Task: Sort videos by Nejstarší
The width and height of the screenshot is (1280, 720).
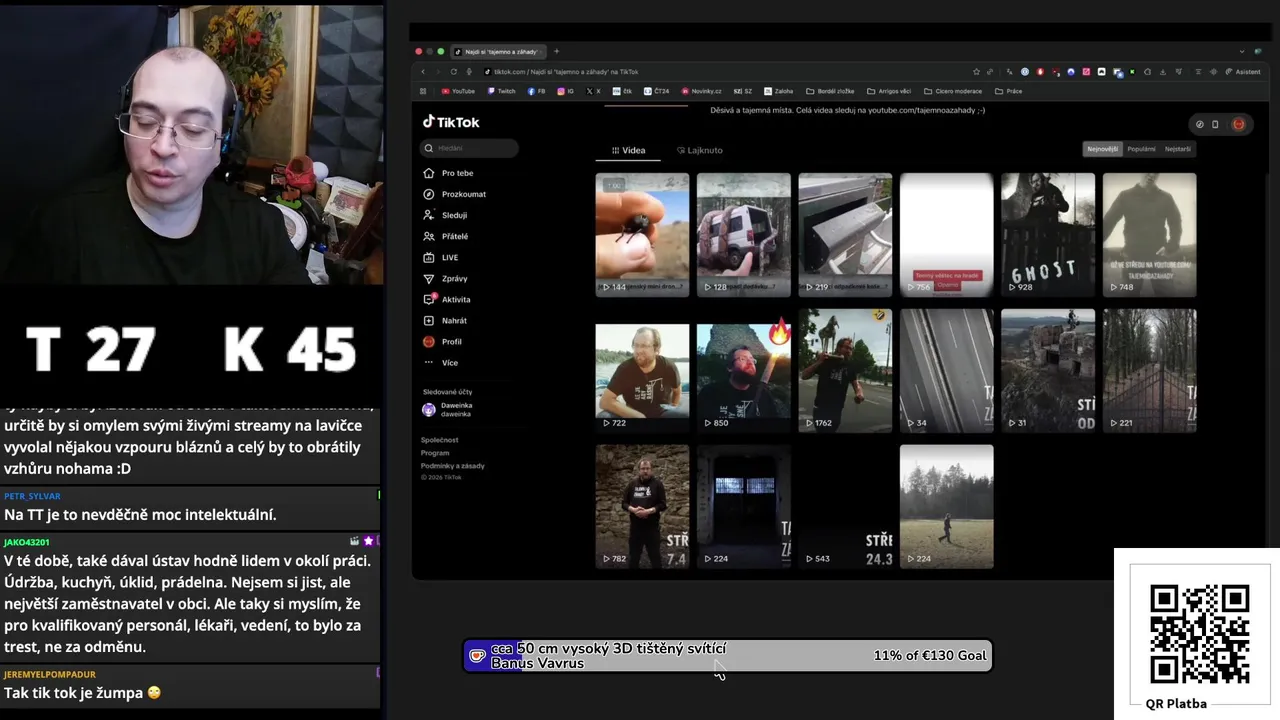Action: point(1178,149)
